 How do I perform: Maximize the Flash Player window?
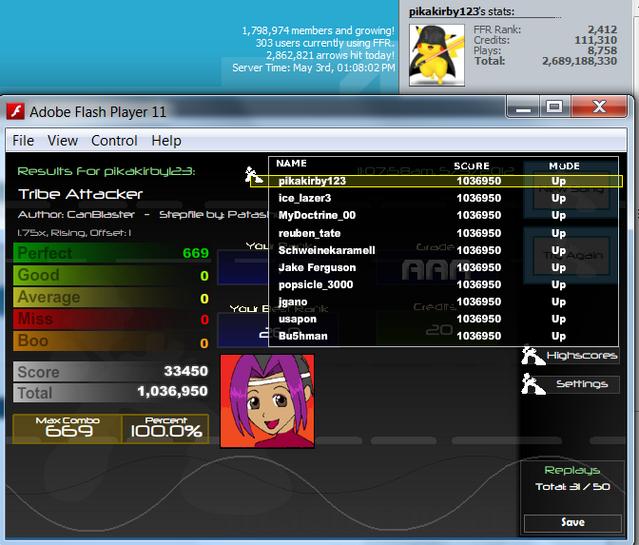(554, 107)
